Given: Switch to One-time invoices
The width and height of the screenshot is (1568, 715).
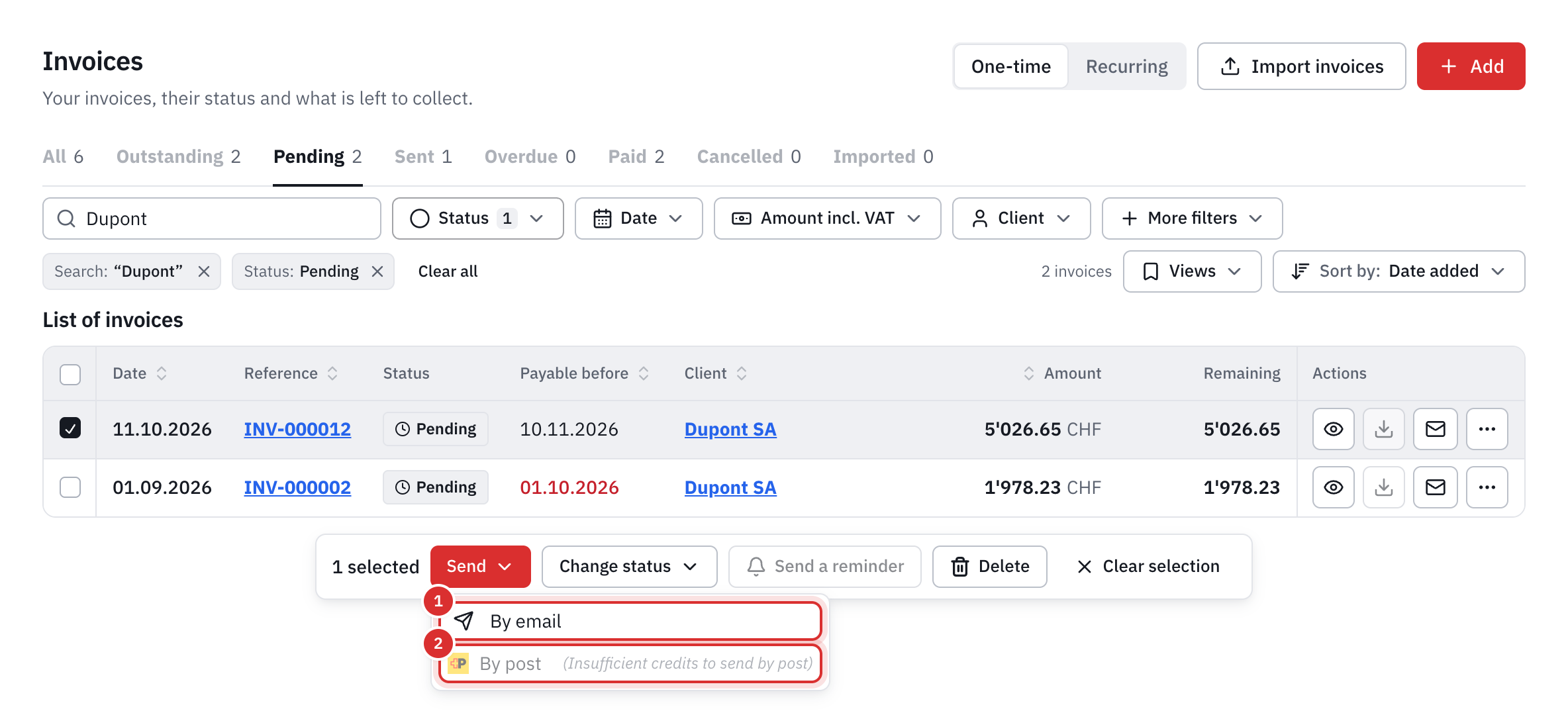Looking at the screenshot, I should (x=1011, y=66).
